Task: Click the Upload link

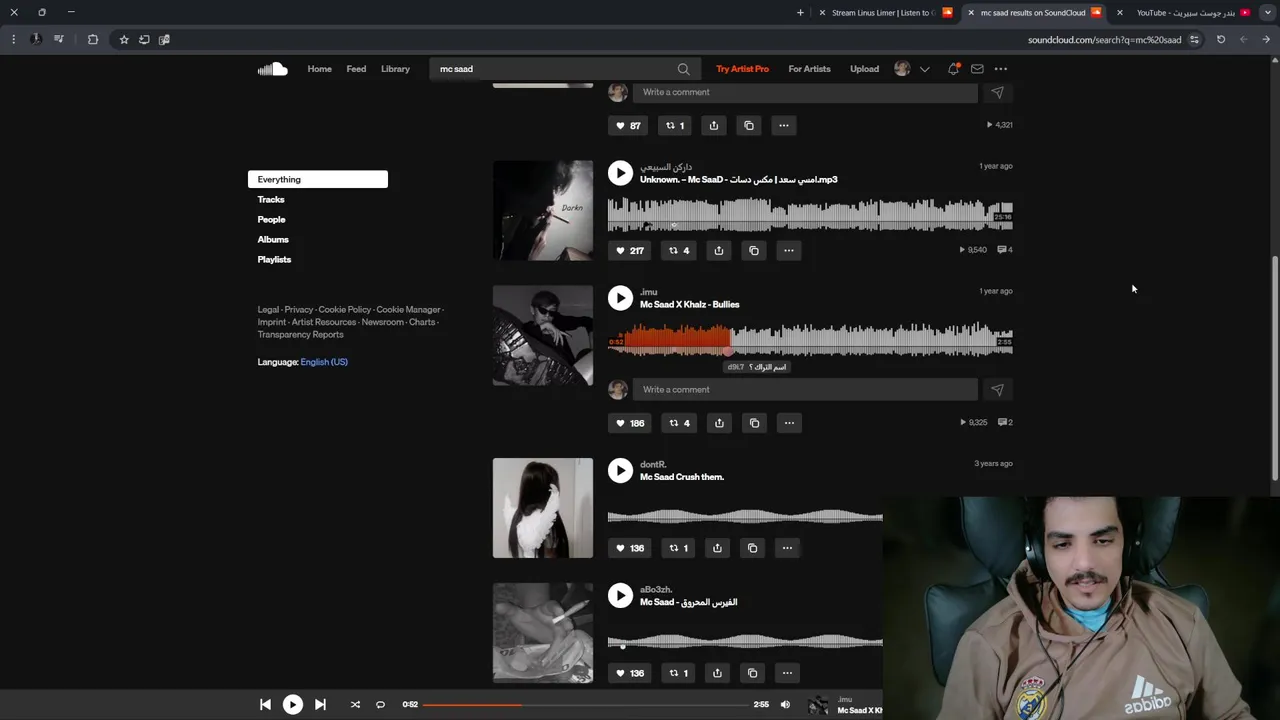Action: pos(864,69)
